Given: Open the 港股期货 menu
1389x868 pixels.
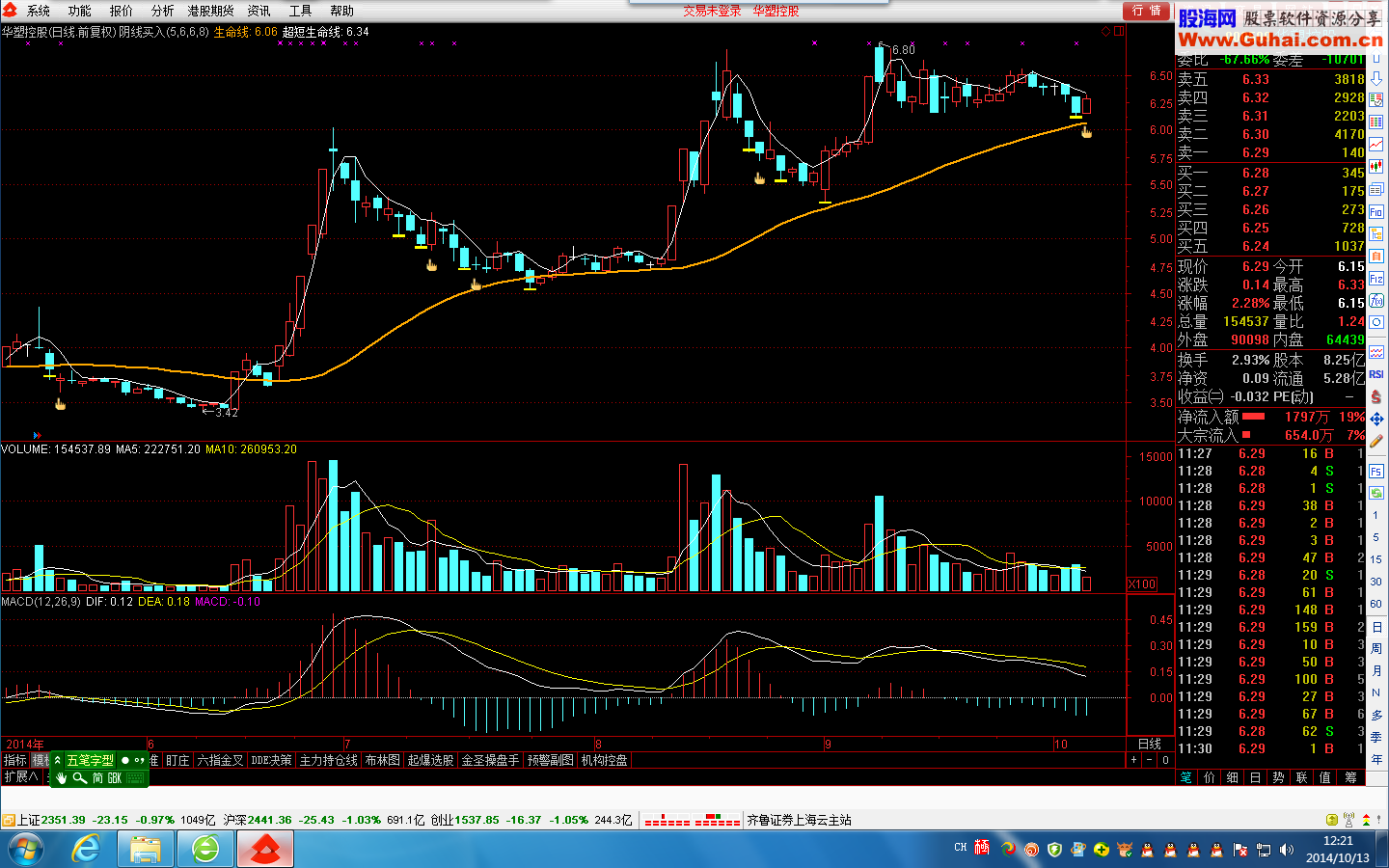Looking at the screenshot, I should (211, 11).
